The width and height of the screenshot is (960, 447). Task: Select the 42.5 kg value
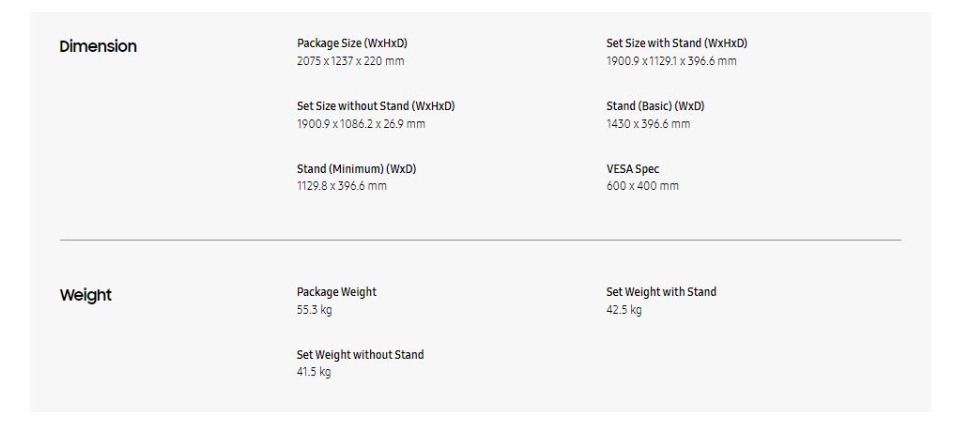point(624,310)
